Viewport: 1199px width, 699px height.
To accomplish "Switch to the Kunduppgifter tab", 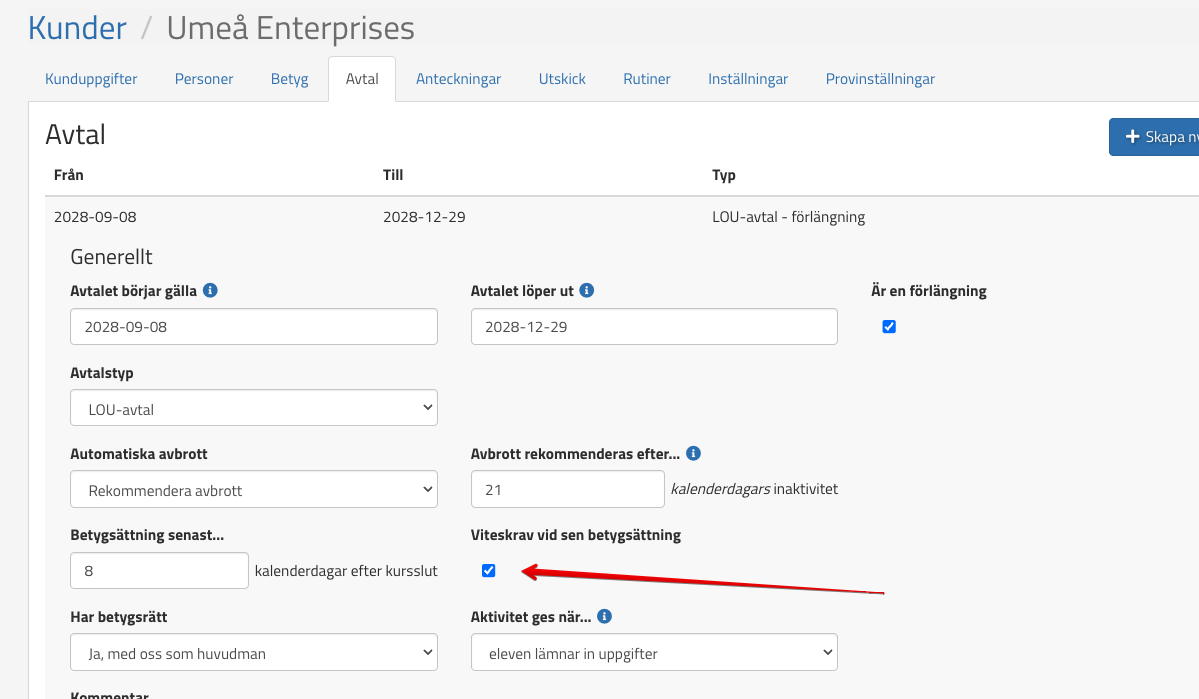I will [x=91, y=79].
